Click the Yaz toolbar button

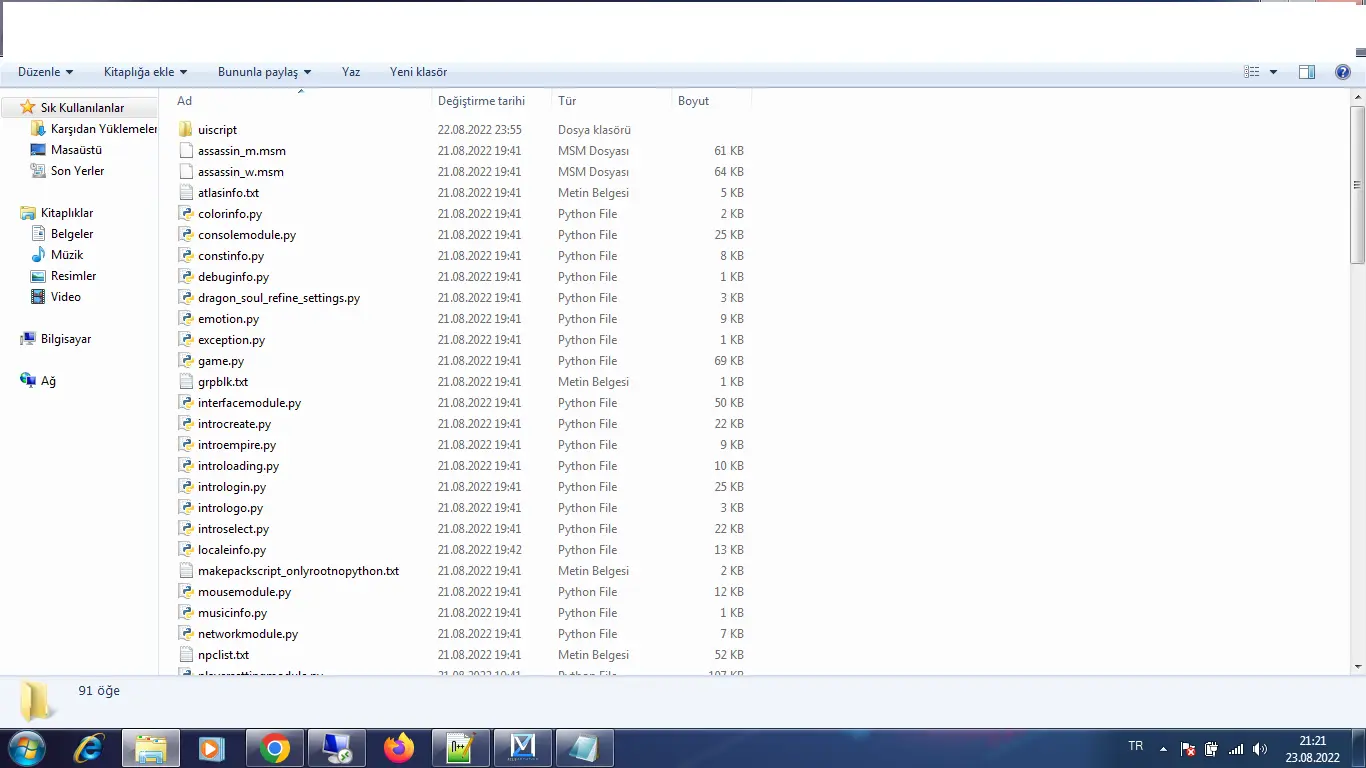pos(350,71)
